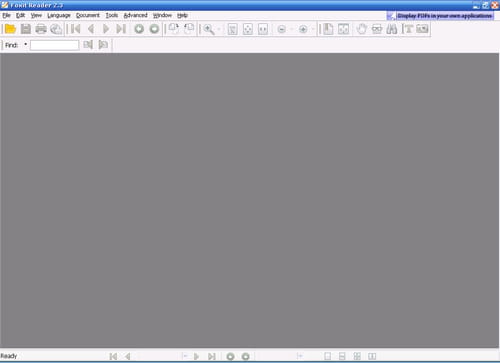This screenshot has height=363, width=500.
Task: Click the Save floppy disk icon
Action: (26, 29)
